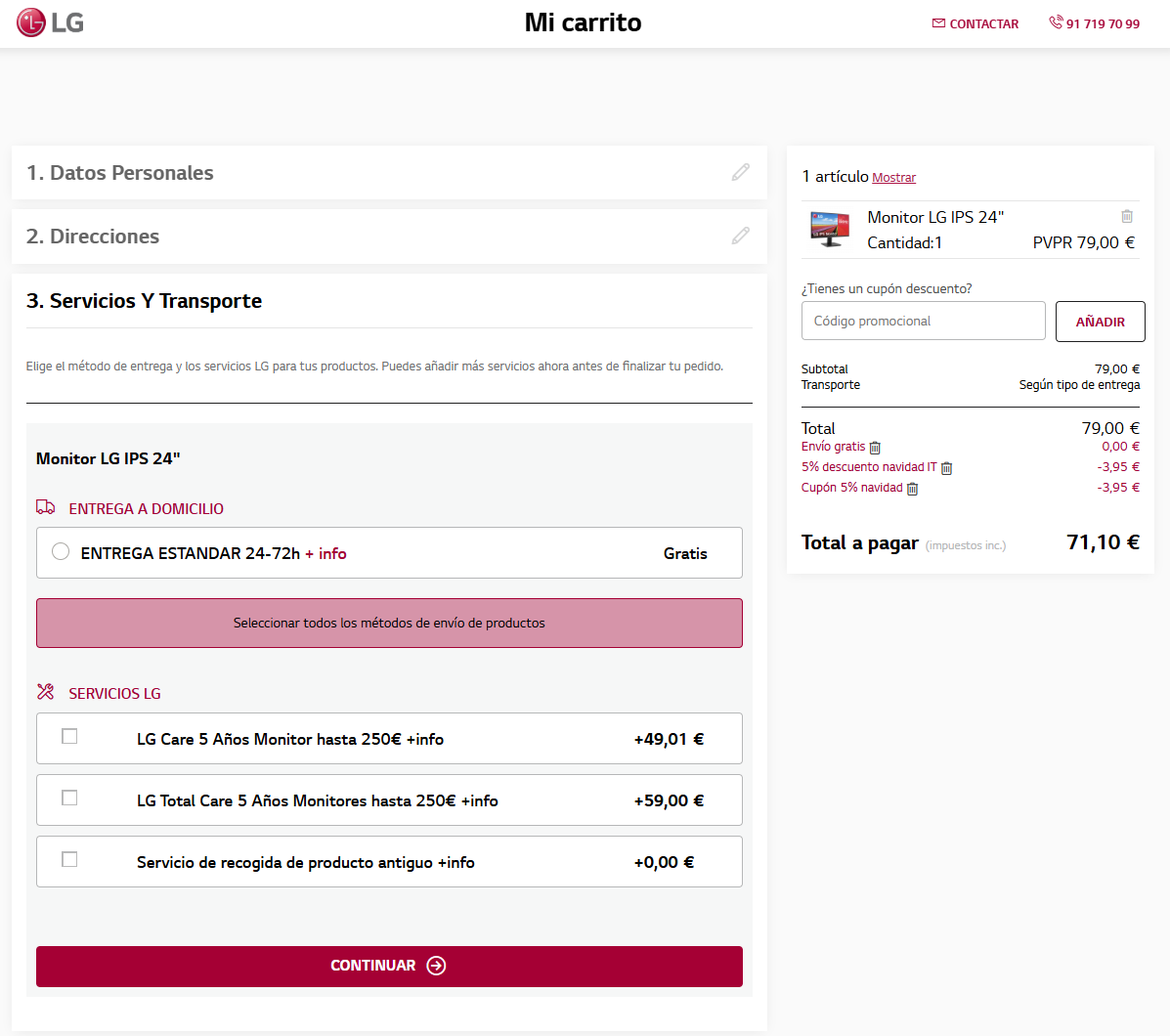Click the Código promocional input field
Viewport: 1170px width, 1036px height.
pos(923,321)
